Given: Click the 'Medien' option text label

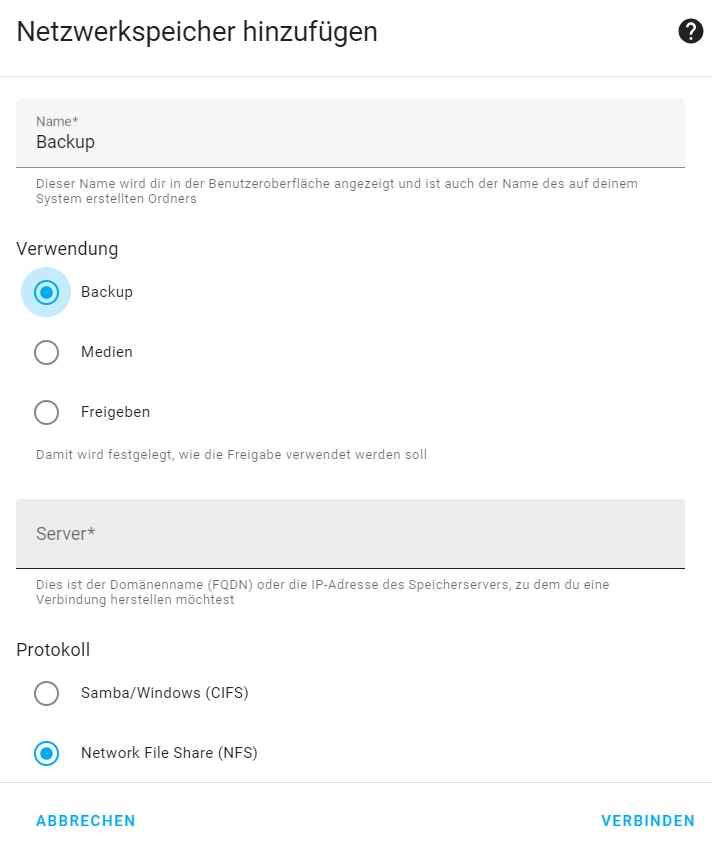Looking at the screenshot, I should click(x=107, y=352).
